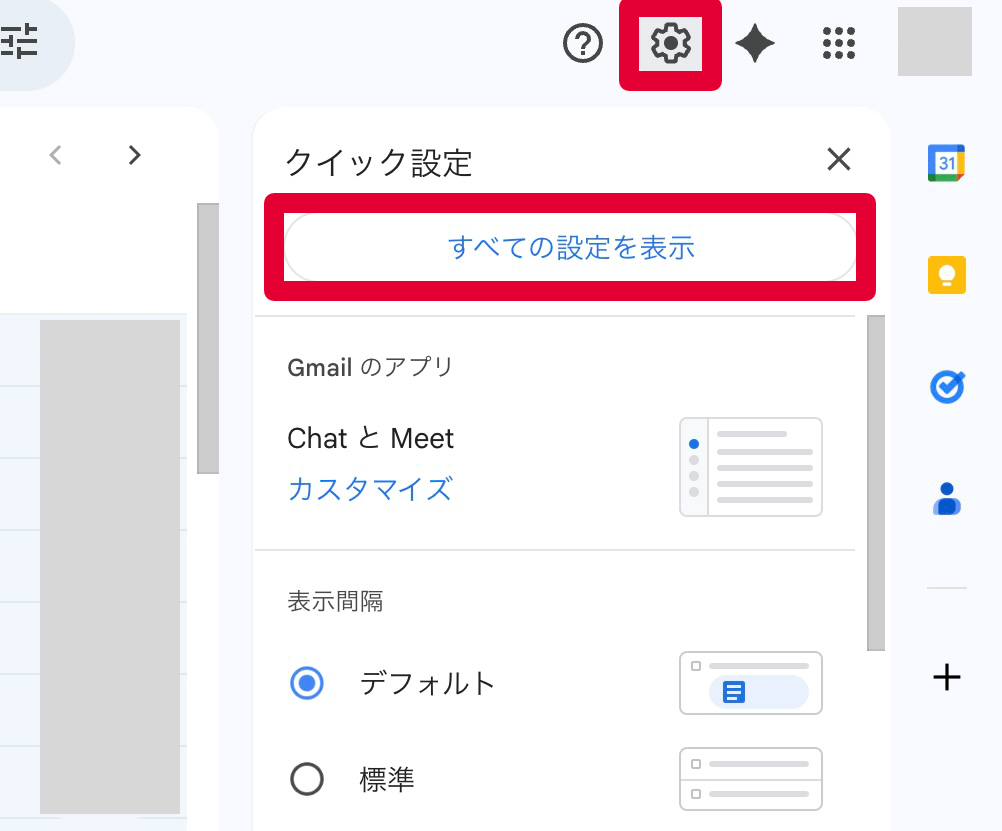The image size is (1002, 831).
Task: Add an app with the plus icon
Action: 945,678
